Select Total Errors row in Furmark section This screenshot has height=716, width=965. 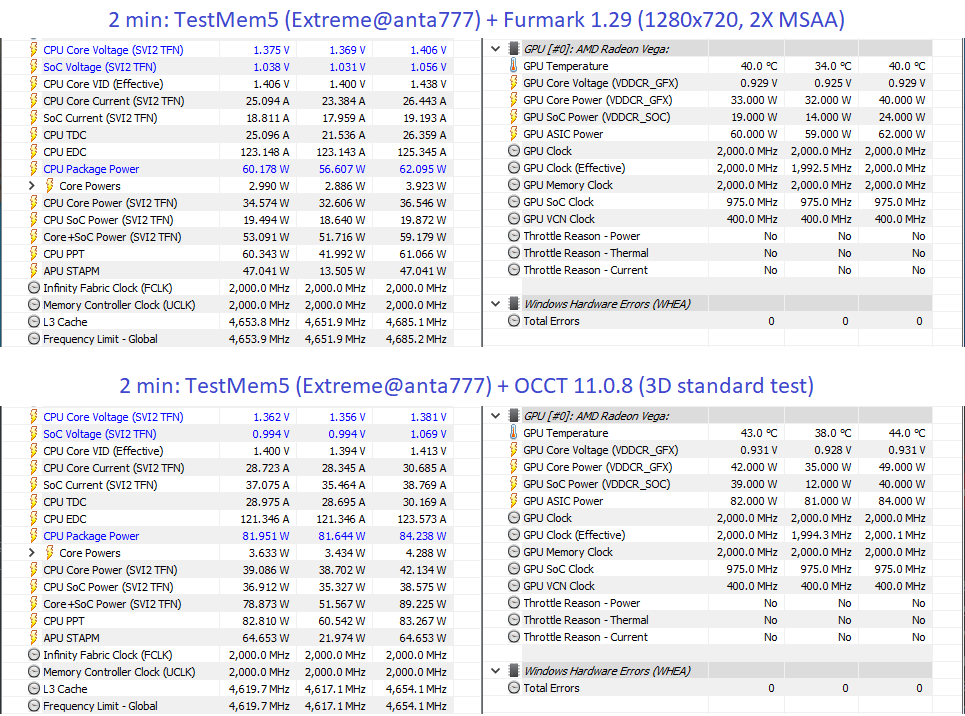pyautogui.click(x=551, y=321)
